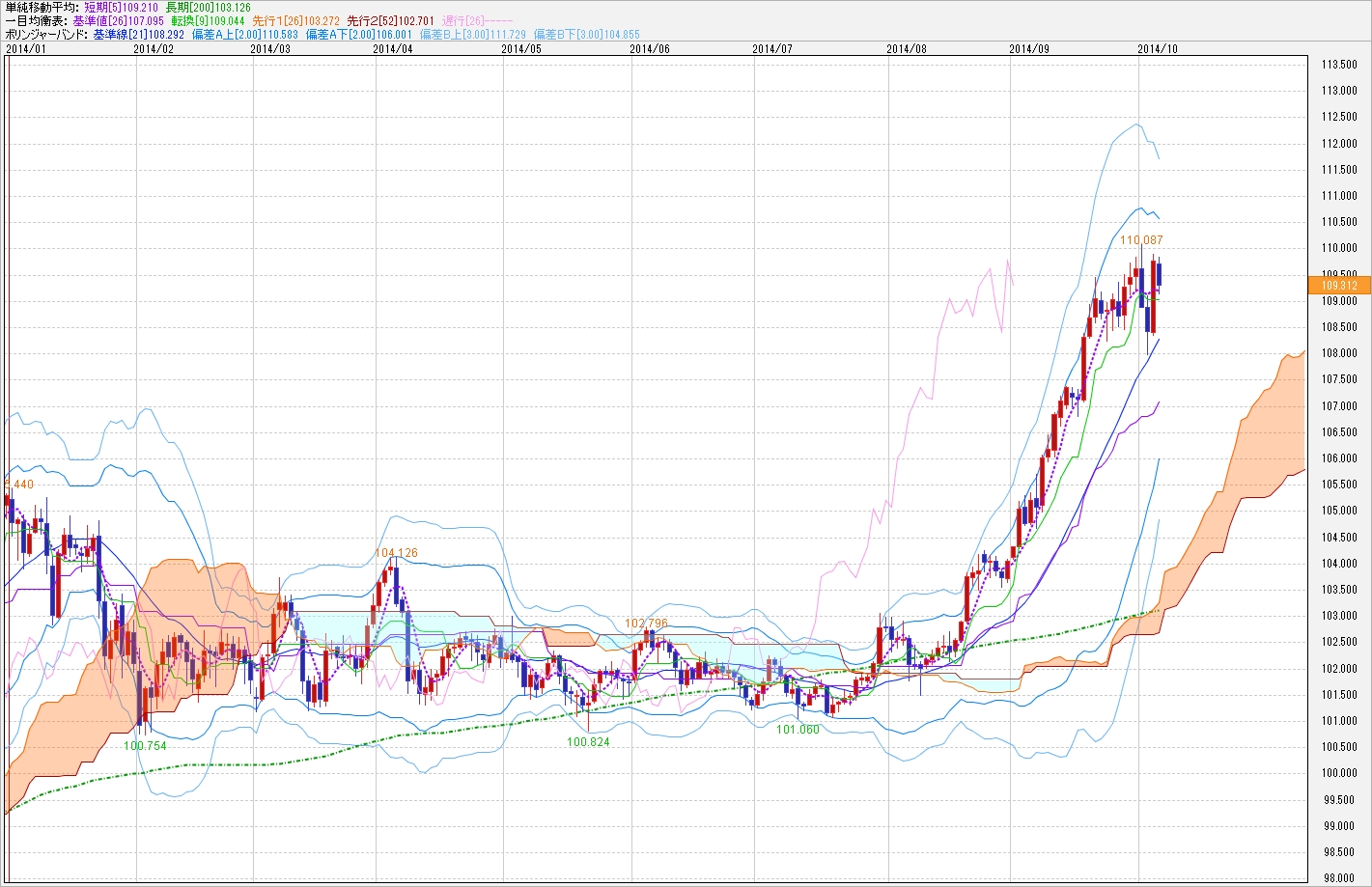The image size is (1372, 887).
Task: Select the 長期[200] moving average legend
Action: pyautogui.click(x=208, y=8)
